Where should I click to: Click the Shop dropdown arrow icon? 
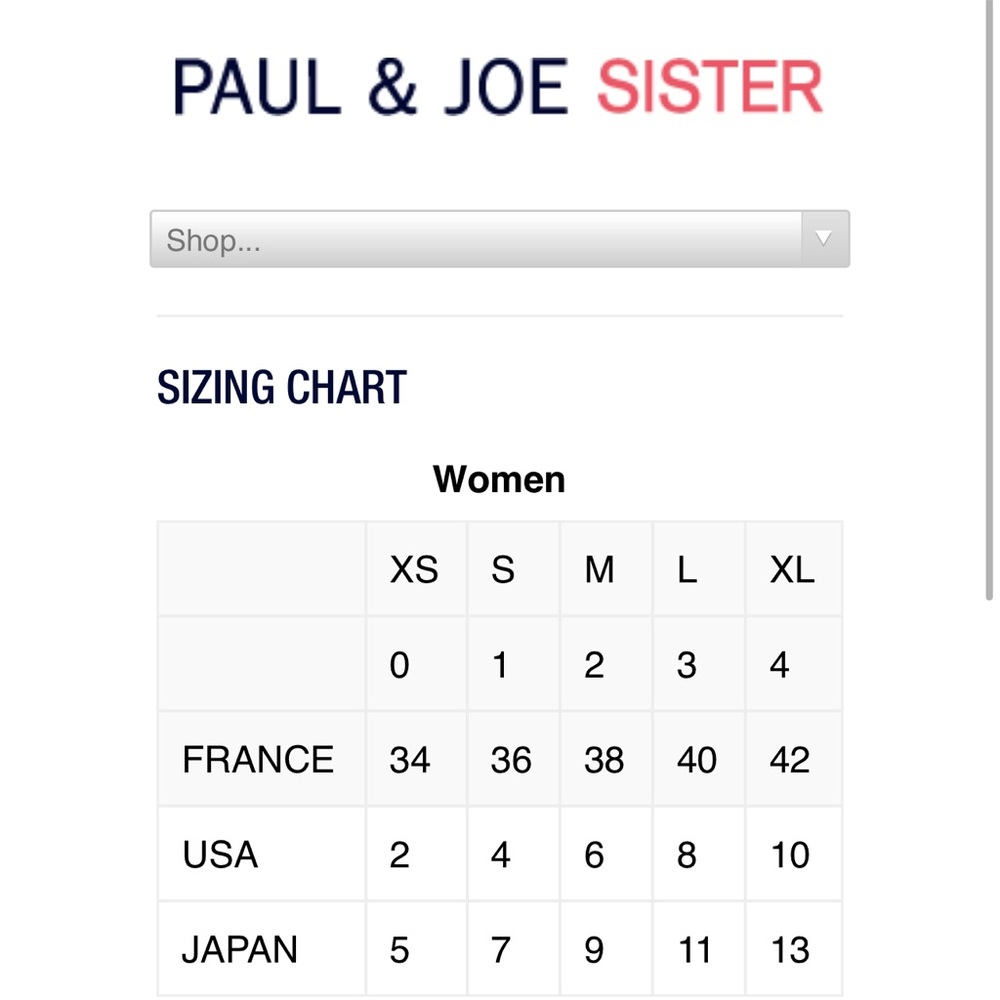coord(823,239)
